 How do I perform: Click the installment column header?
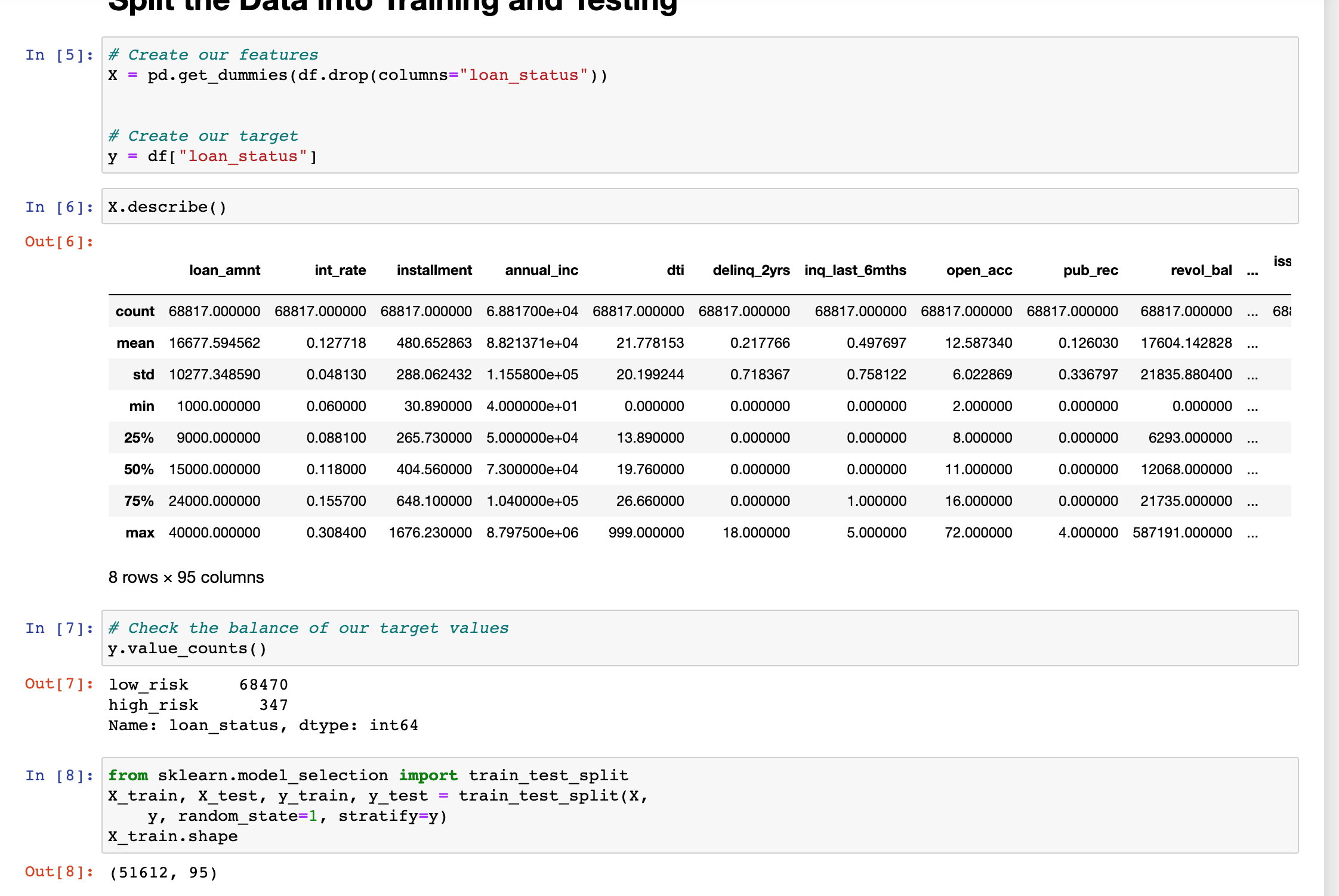pyautogui.click(x=434, y=270)
